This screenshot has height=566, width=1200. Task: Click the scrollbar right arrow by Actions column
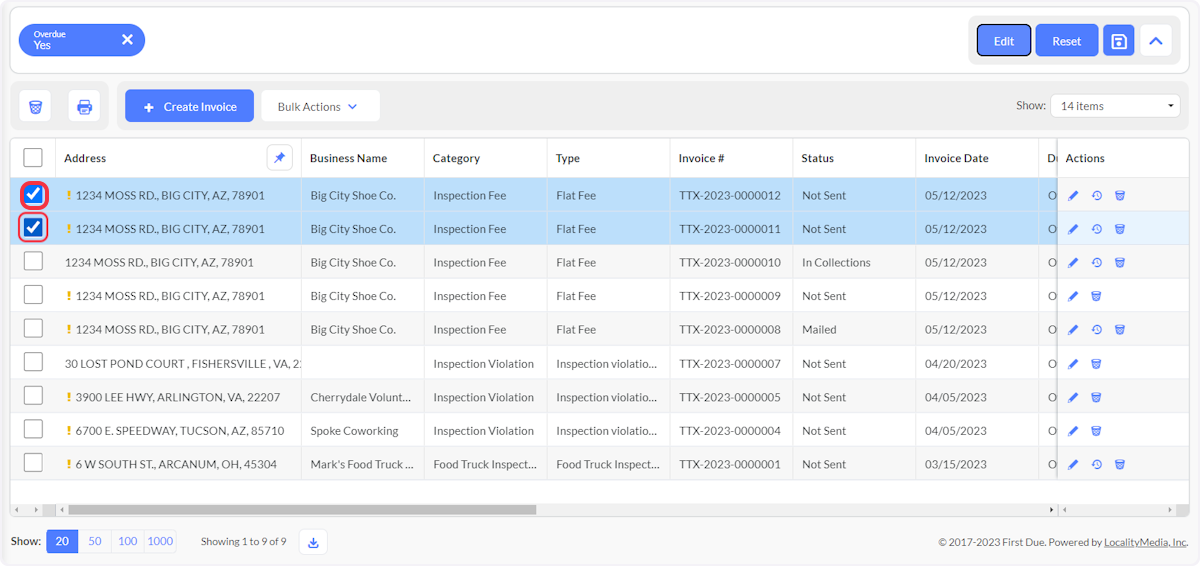1051,510
